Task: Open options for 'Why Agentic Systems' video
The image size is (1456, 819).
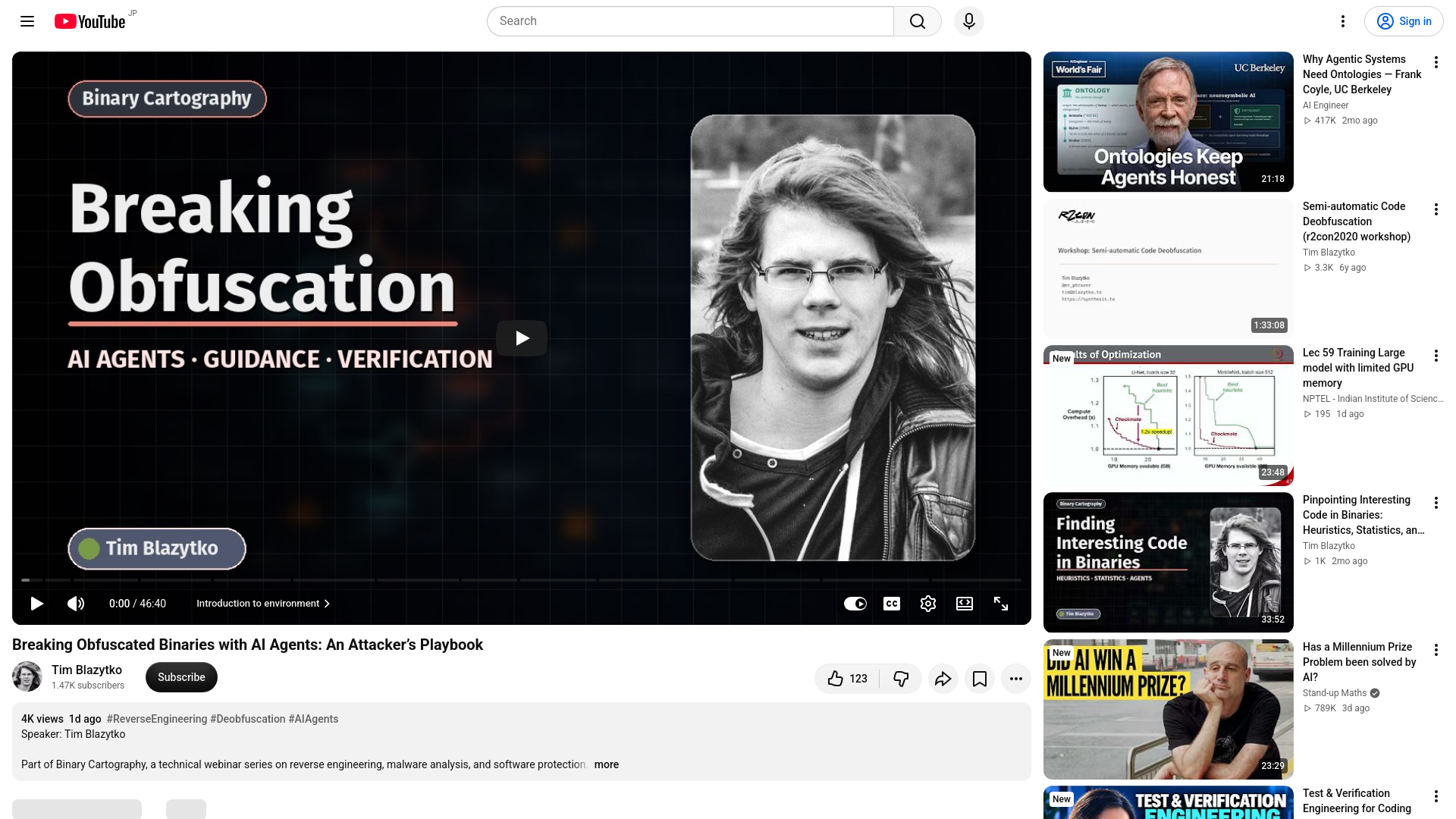Action: click(1436, 62)
